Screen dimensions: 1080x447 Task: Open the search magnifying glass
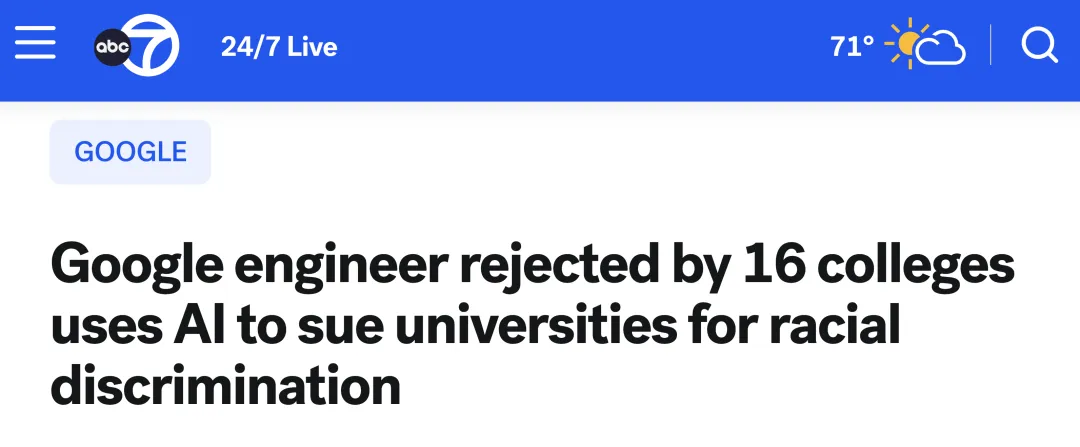click(x=1039, y=46)
